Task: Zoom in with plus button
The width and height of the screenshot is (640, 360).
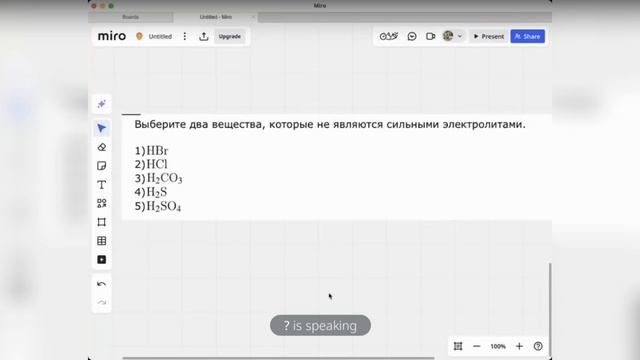Action: pos(519,346)
